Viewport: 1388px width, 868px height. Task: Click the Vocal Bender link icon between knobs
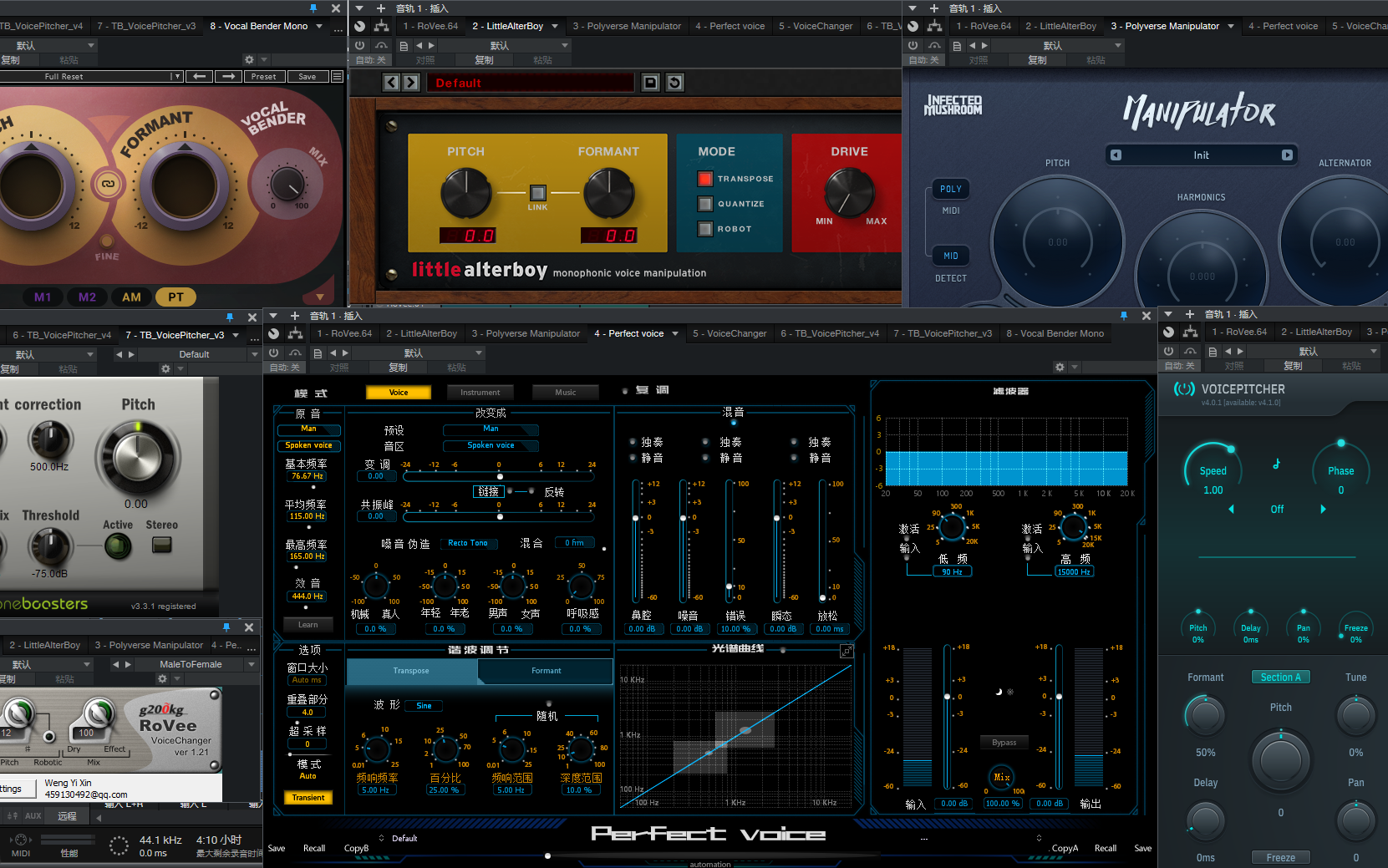tap(107, 184)
